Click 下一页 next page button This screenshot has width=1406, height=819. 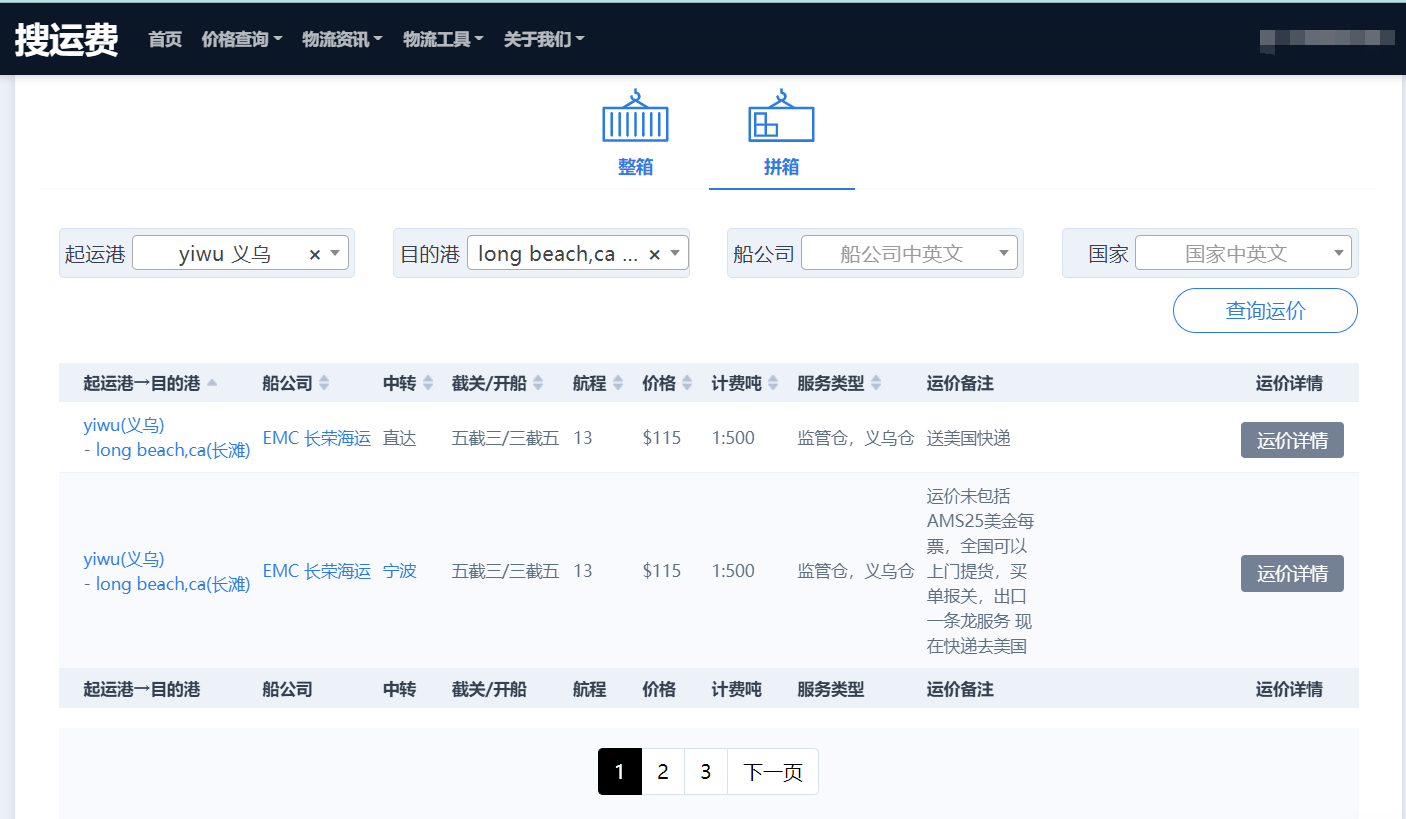tap(773, 772)
